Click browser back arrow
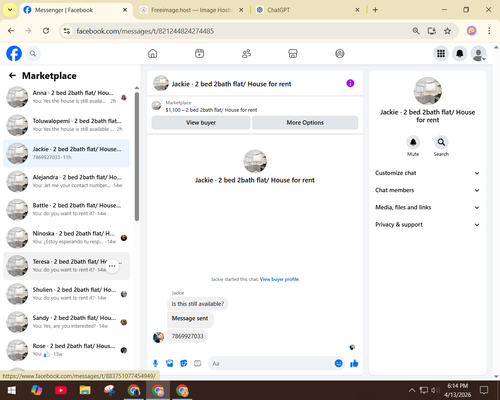Screen dimensions: 500x400 point(11,31)
